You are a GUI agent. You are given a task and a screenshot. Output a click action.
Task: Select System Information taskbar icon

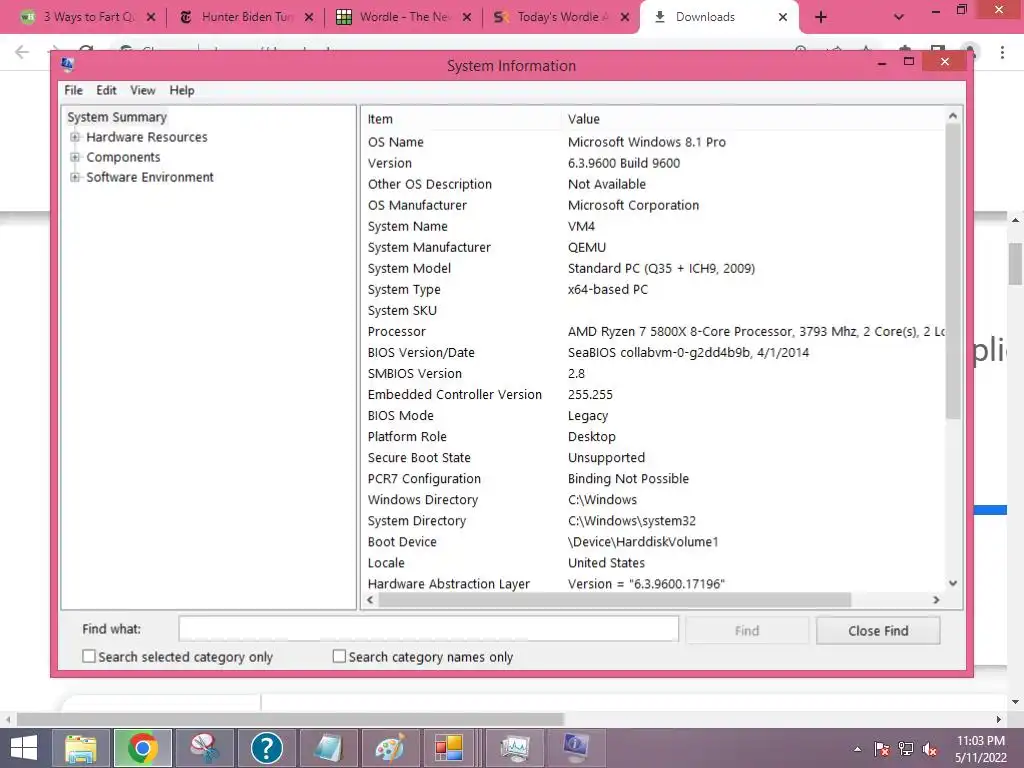click(576, 748)
